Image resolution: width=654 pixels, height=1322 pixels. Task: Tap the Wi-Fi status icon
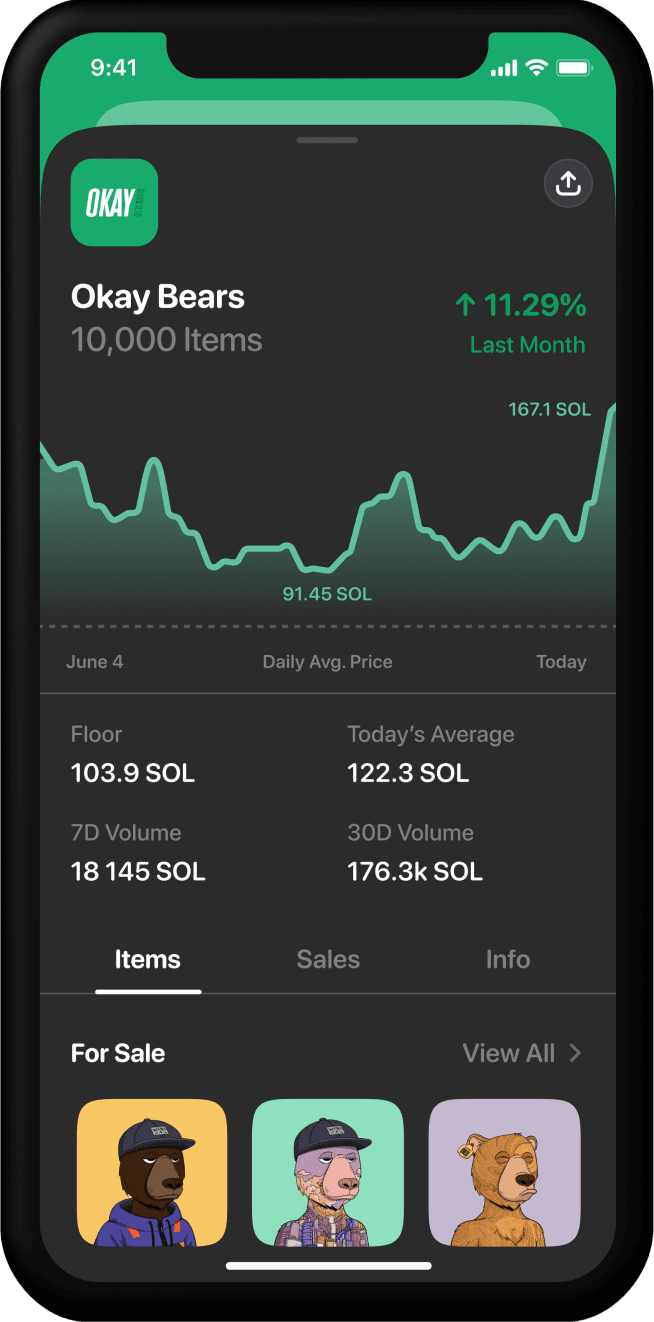tap(537, 68)
